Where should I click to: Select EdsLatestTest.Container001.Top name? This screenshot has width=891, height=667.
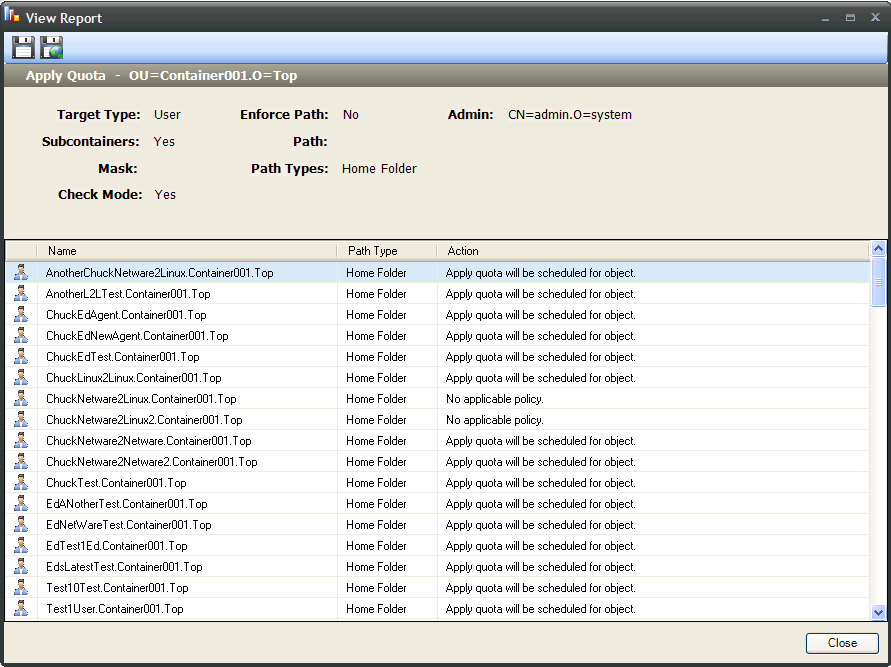pyautogui.click(x=124, y=567)
